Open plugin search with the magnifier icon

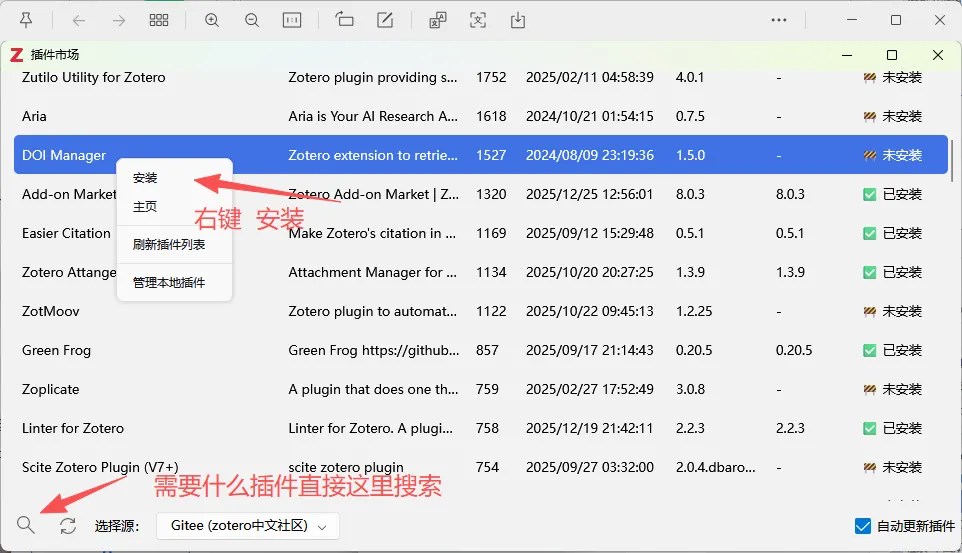pos(26,525)
